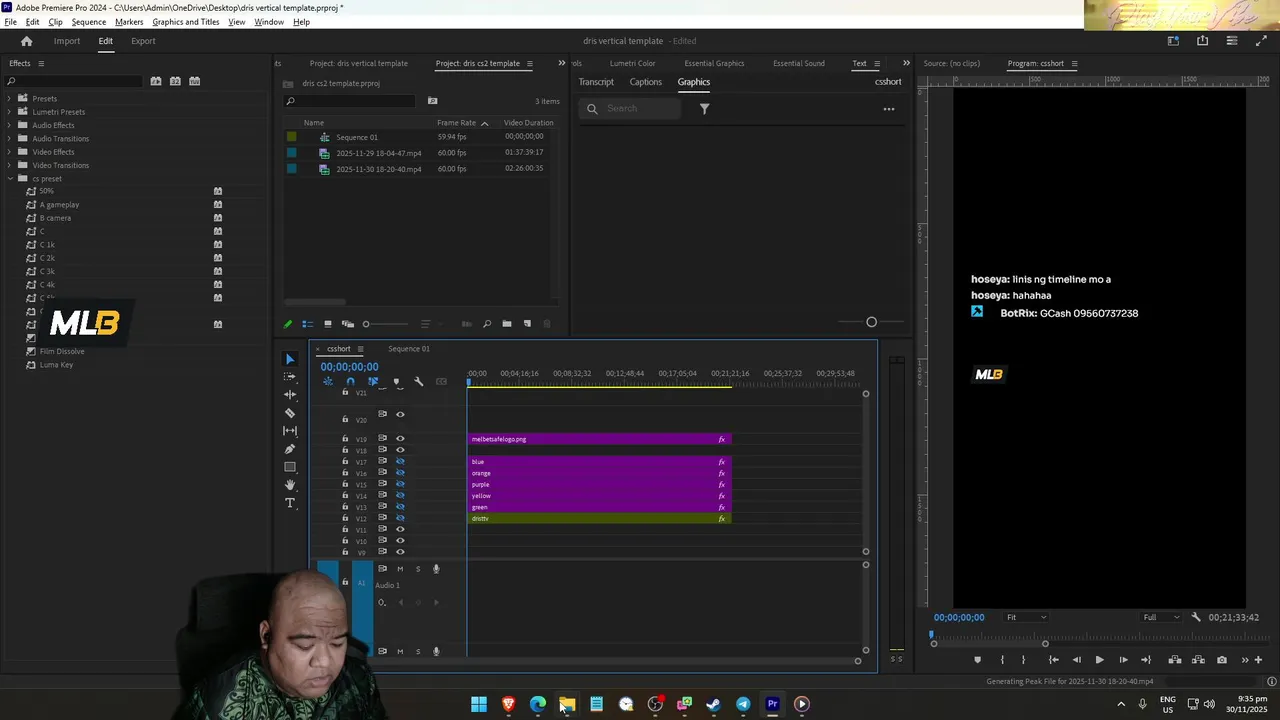Select the Ripple Edit tool

click(290, 395)
